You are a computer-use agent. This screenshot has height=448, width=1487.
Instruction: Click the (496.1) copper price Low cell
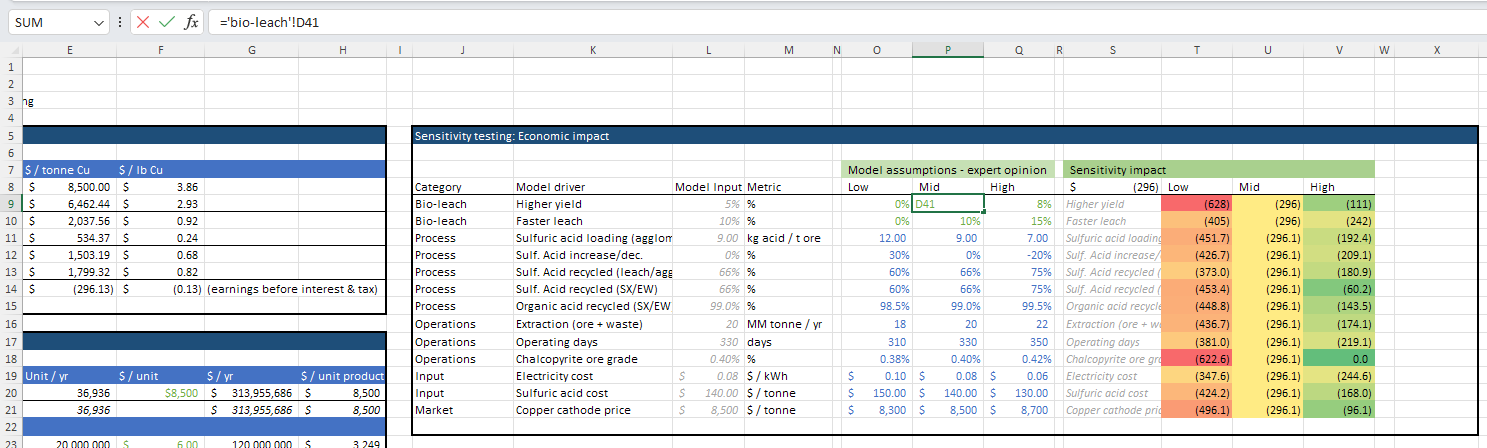pos(1198,410)
